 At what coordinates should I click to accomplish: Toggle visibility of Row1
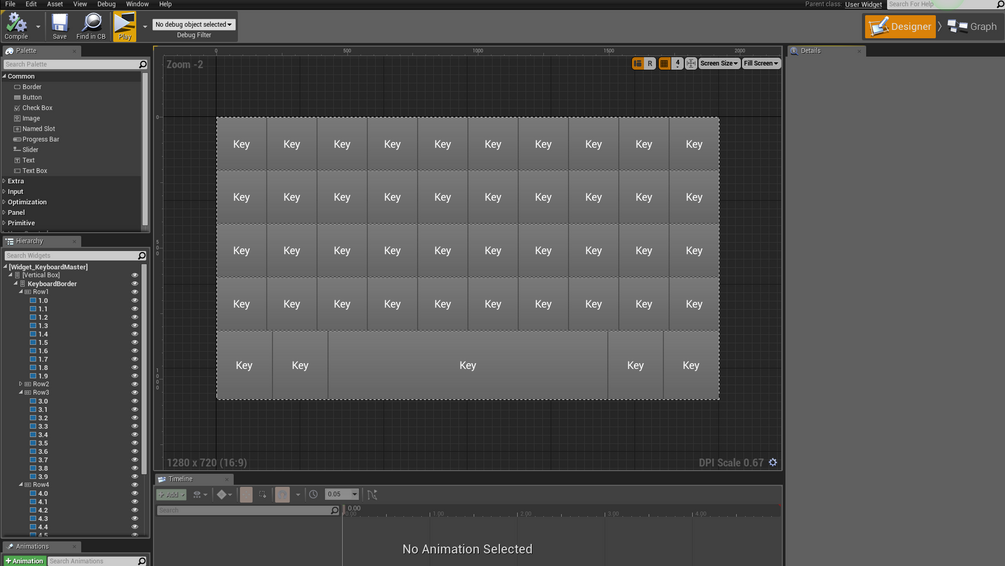(x=135, y=292)
